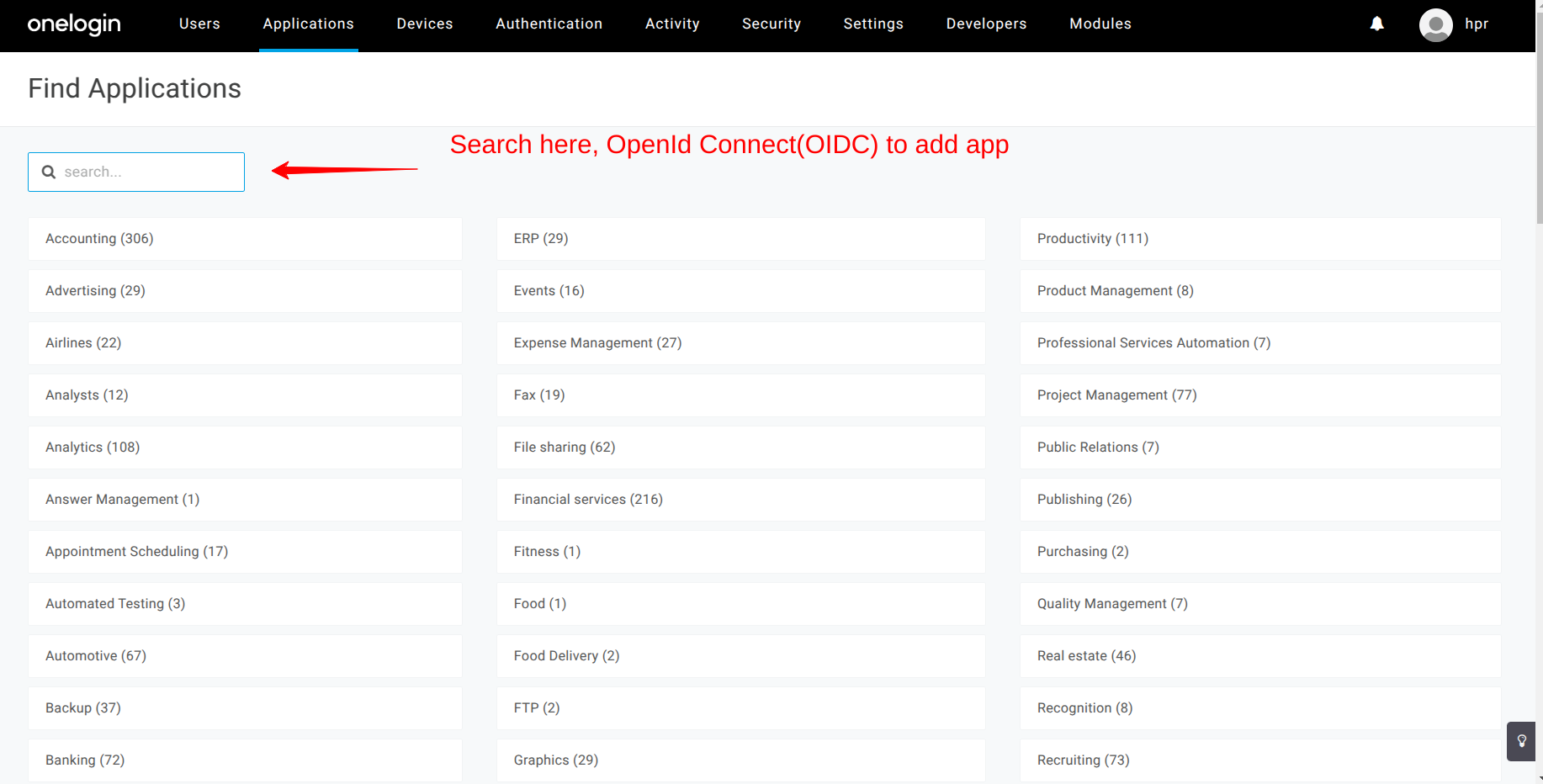Click the OneLogin logo

pyautogui.click(x=74, y=24)
